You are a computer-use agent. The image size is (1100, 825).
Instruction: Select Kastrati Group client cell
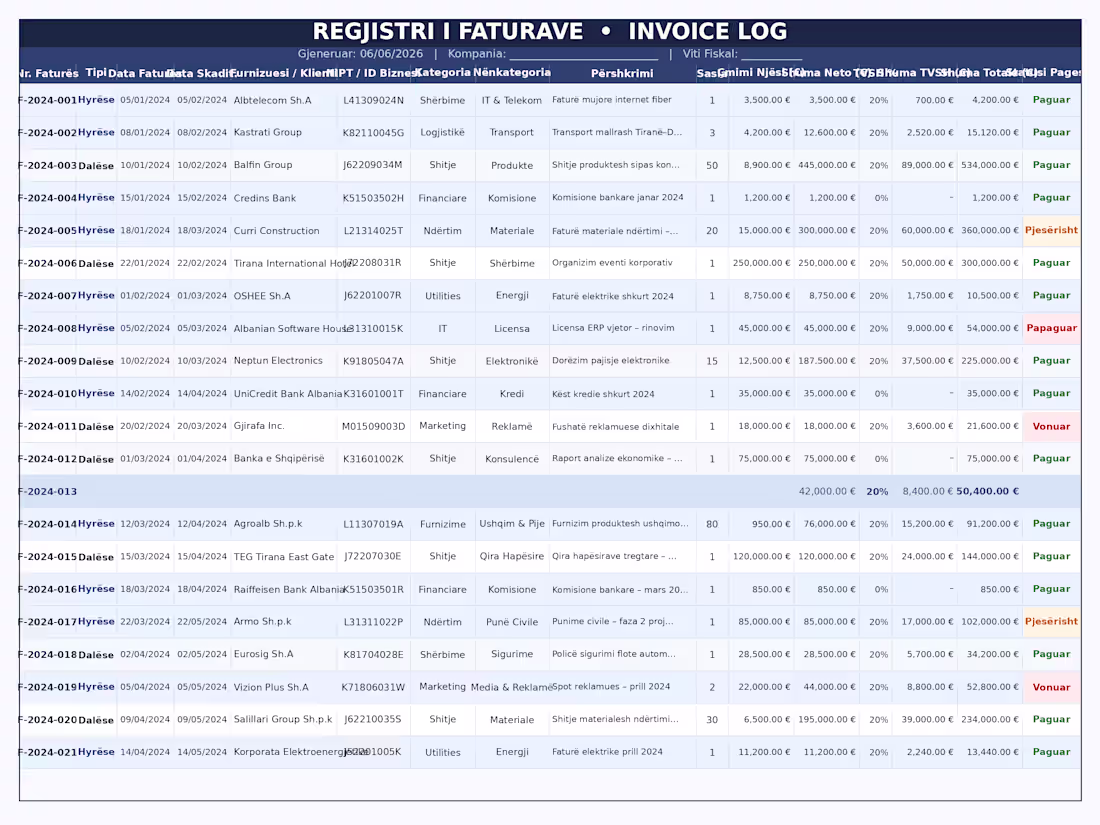pyautogui.click(x=268, y=132)
